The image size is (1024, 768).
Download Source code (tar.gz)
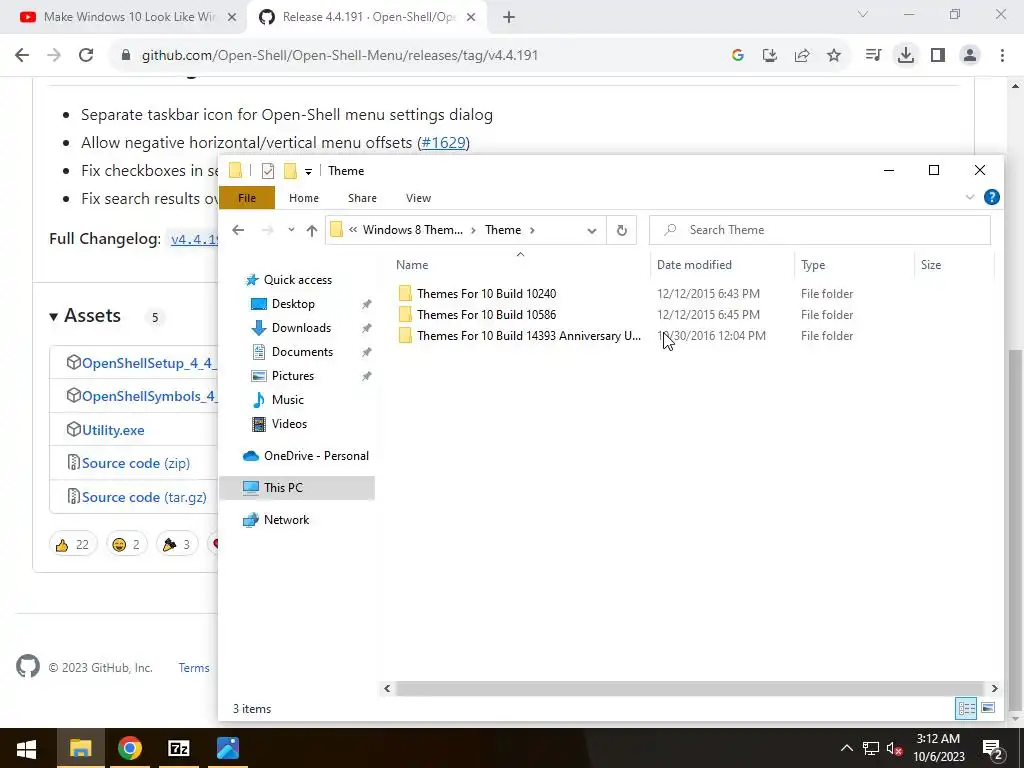144,498
